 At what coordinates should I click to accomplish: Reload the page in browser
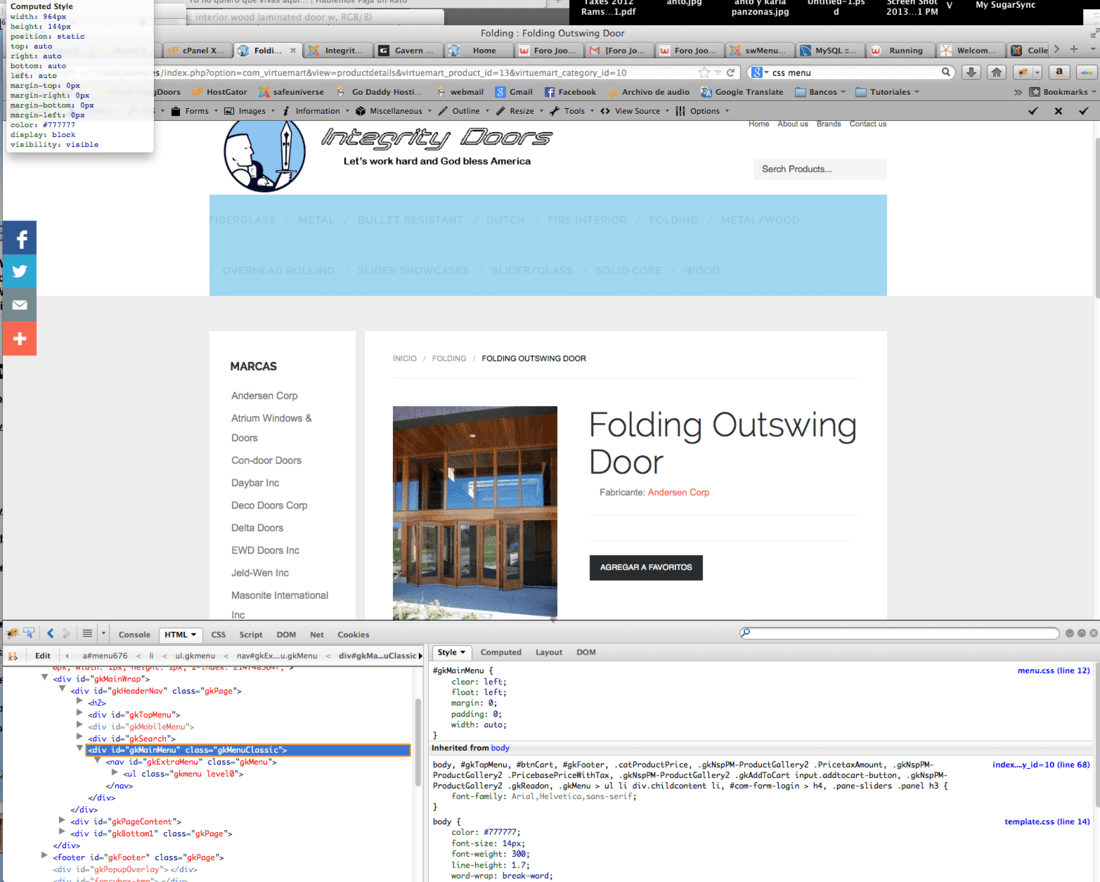[731, 72]
